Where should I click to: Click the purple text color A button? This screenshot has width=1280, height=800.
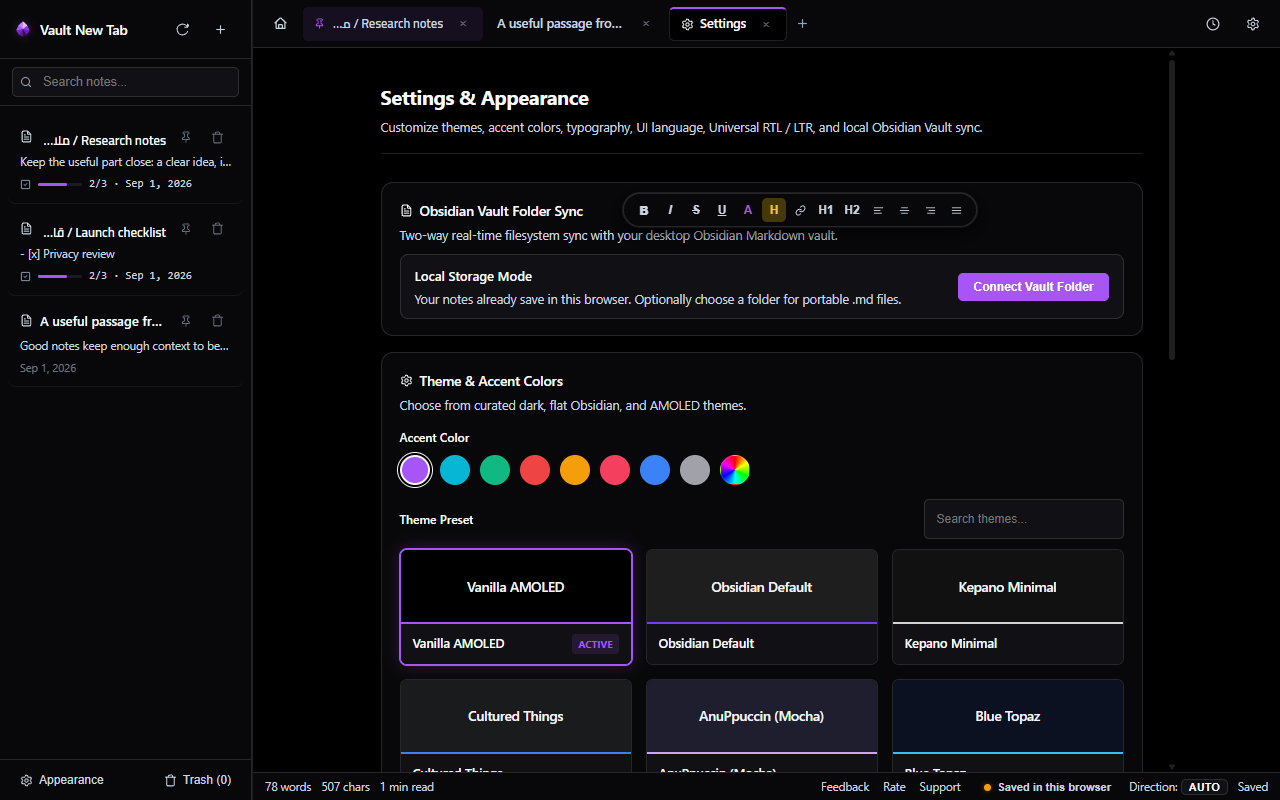point(748,210)
